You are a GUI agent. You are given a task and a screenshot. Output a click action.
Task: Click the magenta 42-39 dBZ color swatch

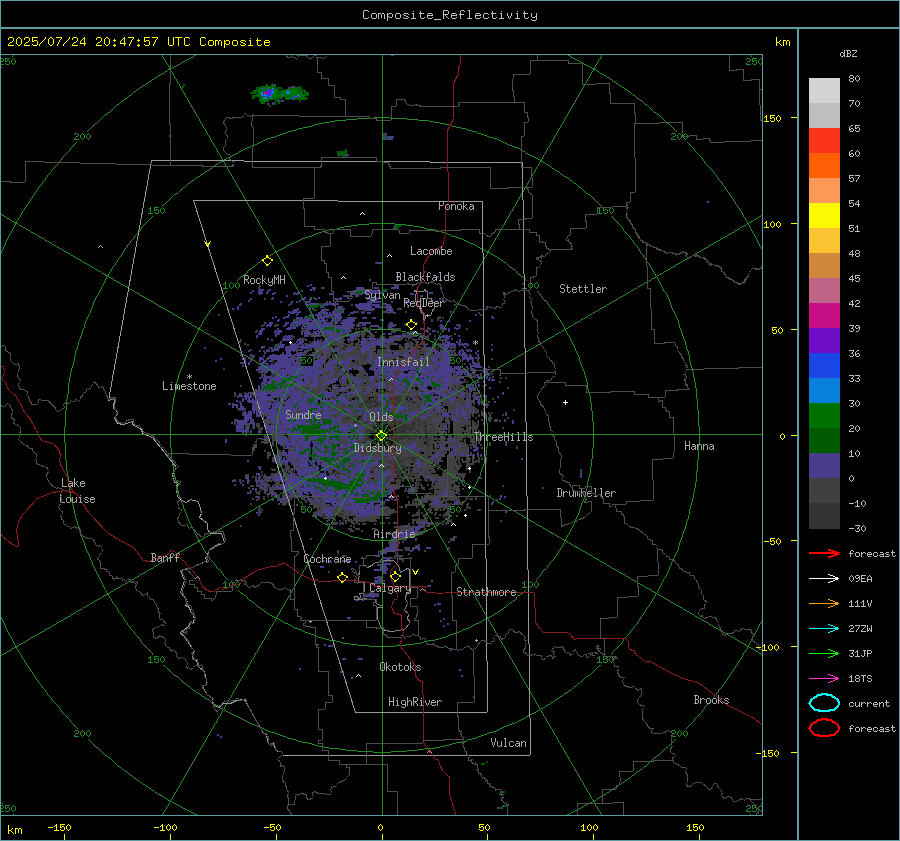pos(824,316)
